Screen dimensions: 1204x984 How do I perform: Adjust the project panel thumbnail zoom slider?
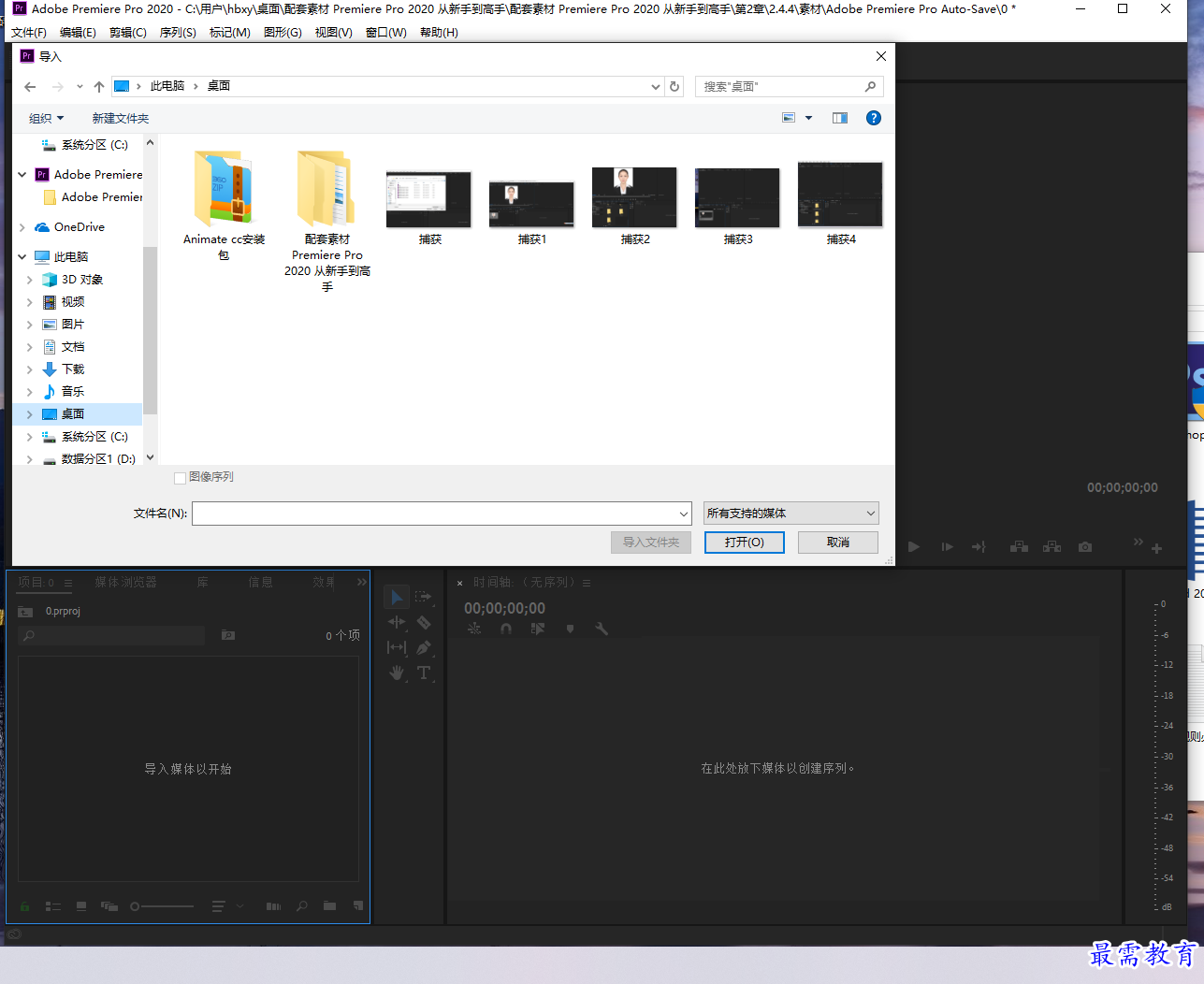pos(161,906)
